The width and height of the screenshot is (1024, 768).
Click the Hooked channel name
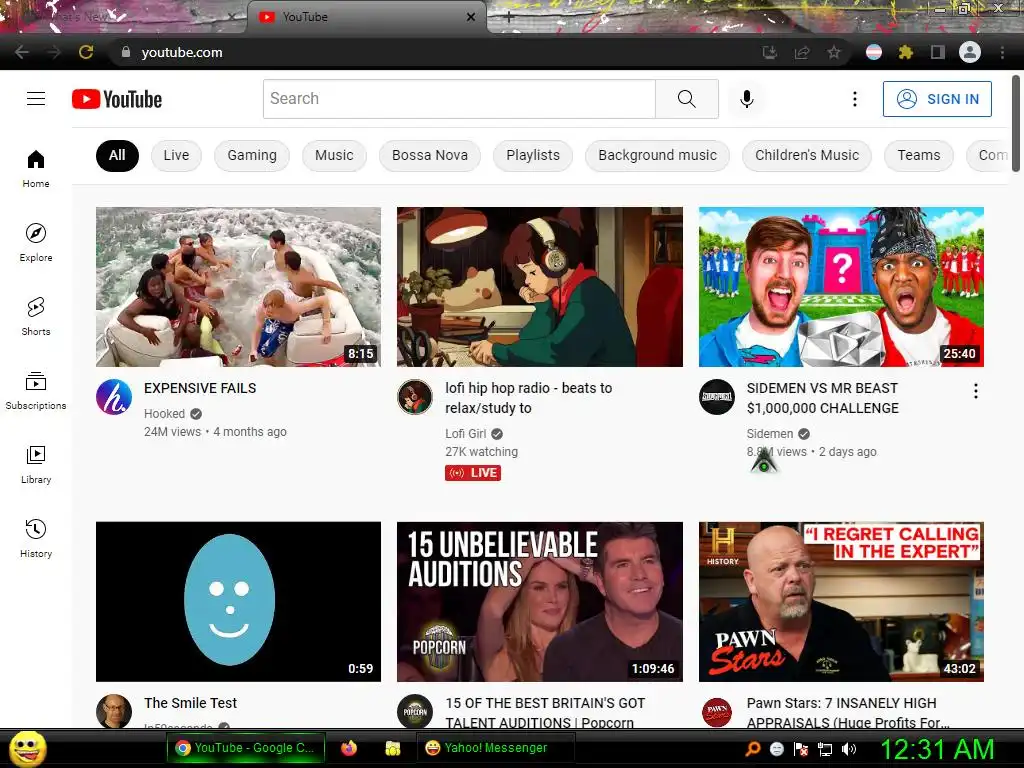tap(165, 413)
